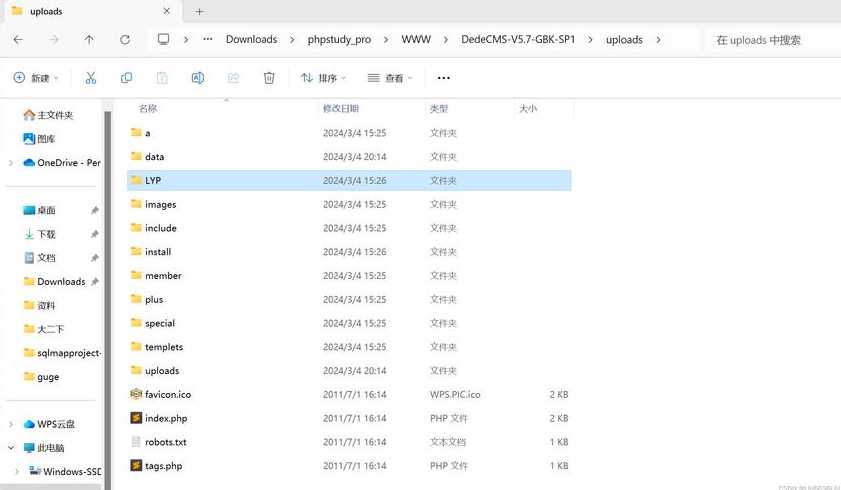
Task: Click the search box 在 uploads 中搜索
Action: [770, 40]
